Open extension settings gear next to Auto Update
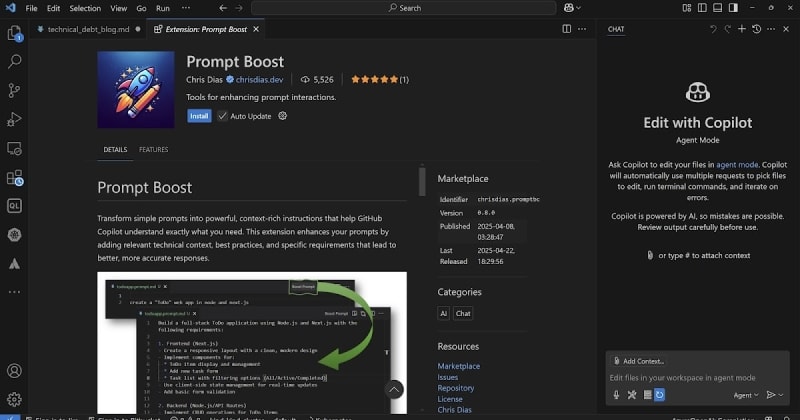This screenshot has height=420, width=800. pyautogui.click(x=283, y=116)
